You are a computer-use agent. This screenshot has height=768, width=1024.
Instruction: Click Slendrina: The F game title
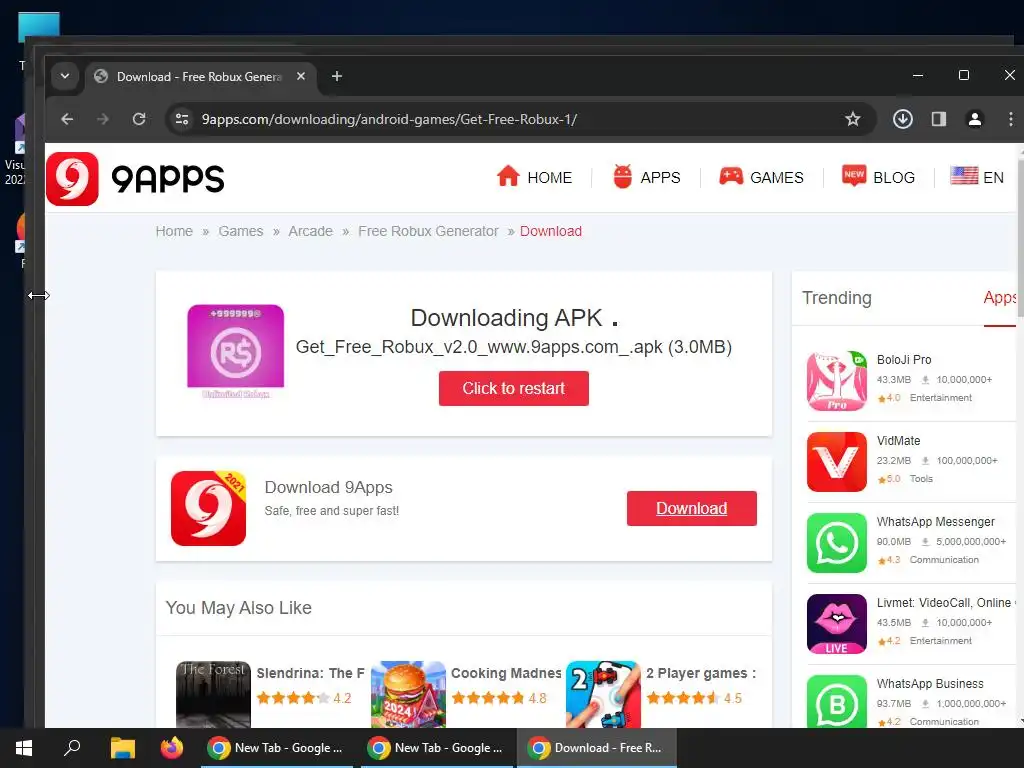coord(310,673)
